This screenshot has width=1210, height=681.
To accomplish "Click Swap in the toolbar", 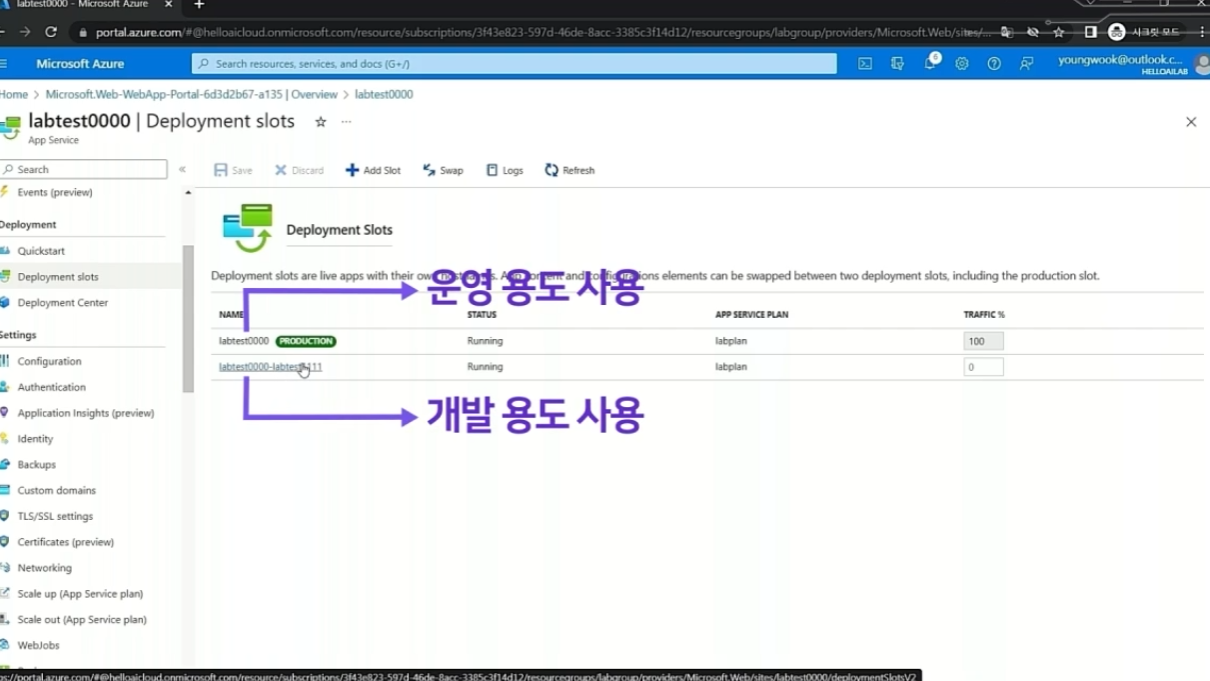I will (x=443, y=170).
